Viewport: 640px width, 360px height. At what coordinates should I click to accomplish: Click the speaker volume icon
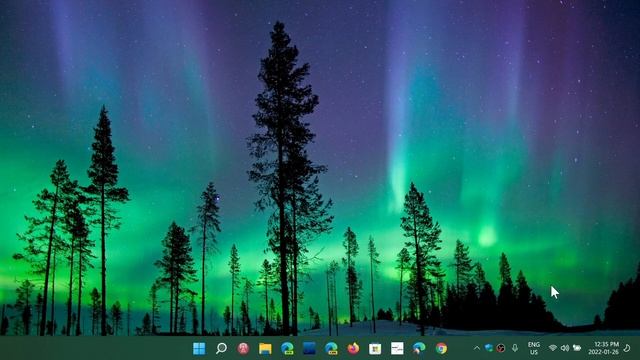click(x=565, y=348)
